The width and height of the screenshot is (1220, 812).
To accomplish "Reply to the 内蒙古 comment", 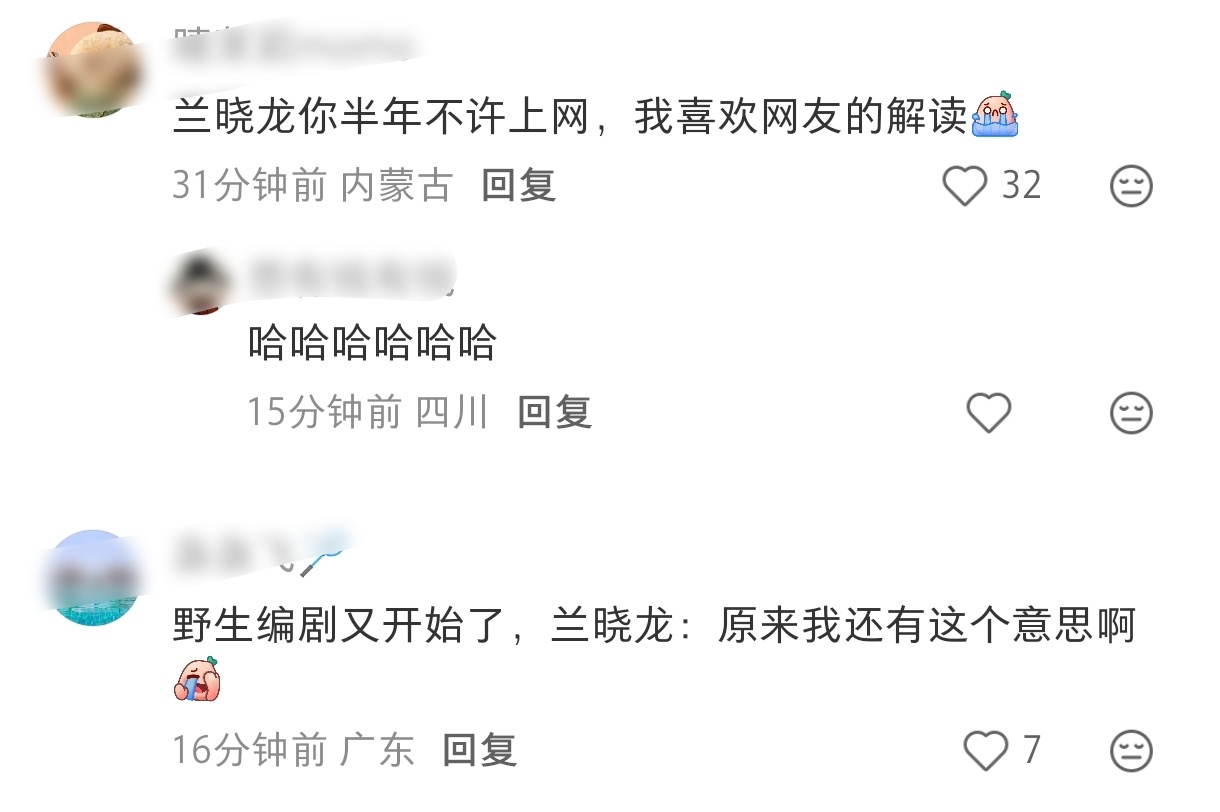I will click(x=518, y=186).
